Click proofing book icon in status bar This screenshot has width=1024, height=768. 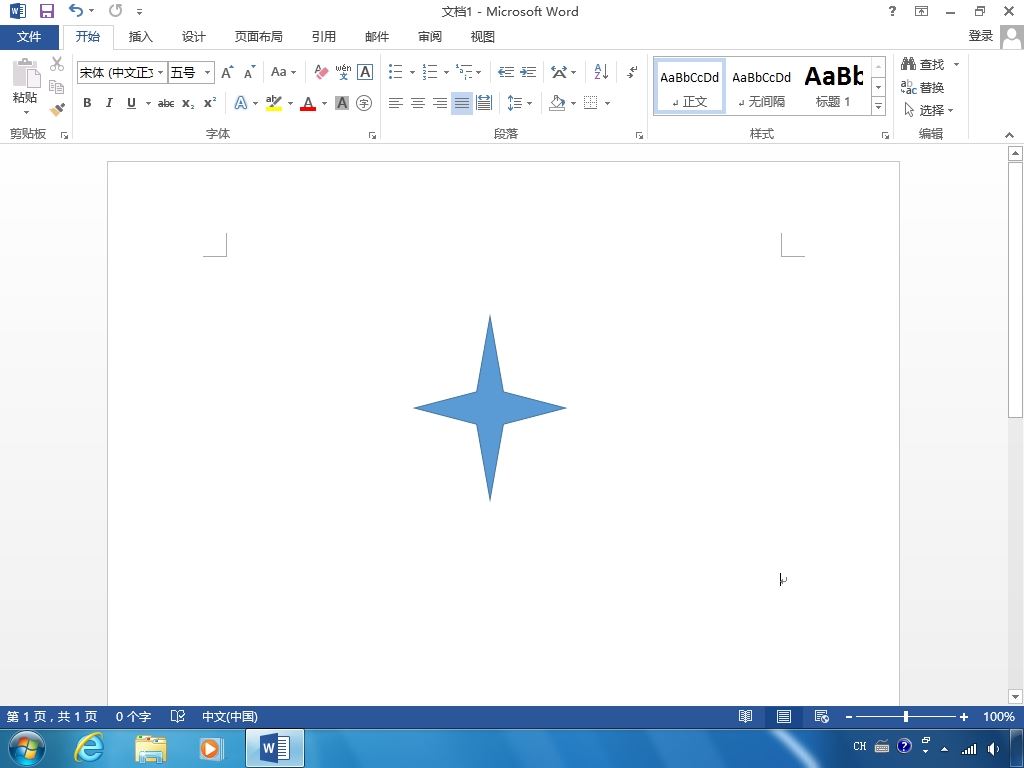tap(178, 716)
